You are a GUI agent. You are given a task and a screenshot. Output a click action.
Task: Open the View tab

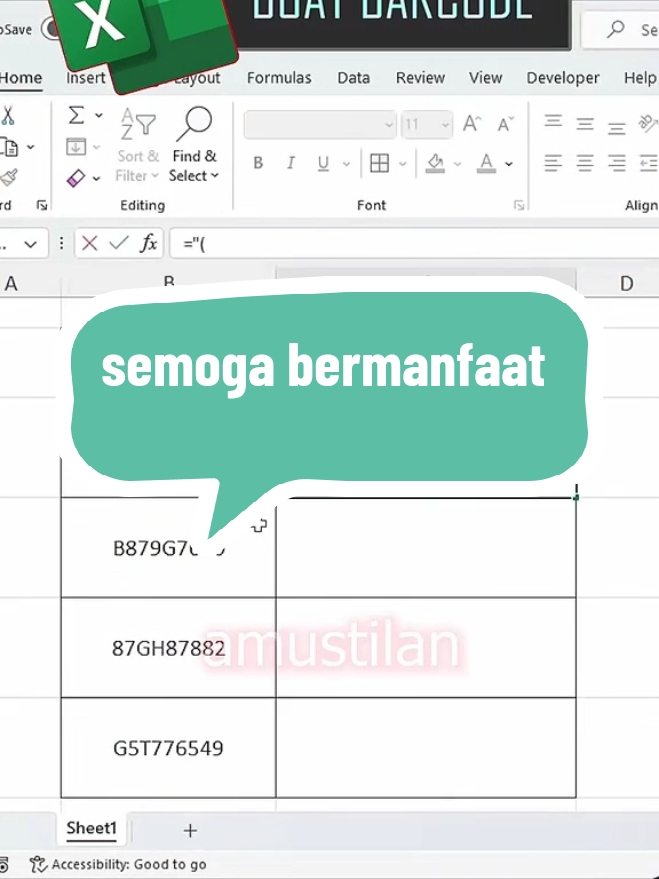(x=485, y=78)
